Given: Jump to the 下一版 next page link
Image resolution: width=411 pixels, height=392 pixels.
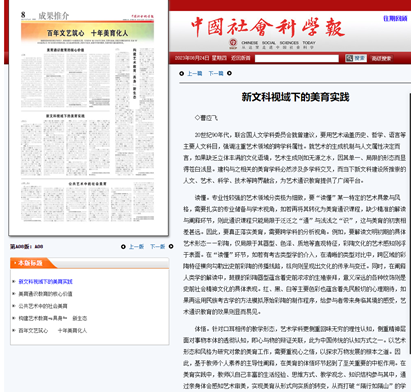Looking at the screenshot, I should [x=158, y=247].
